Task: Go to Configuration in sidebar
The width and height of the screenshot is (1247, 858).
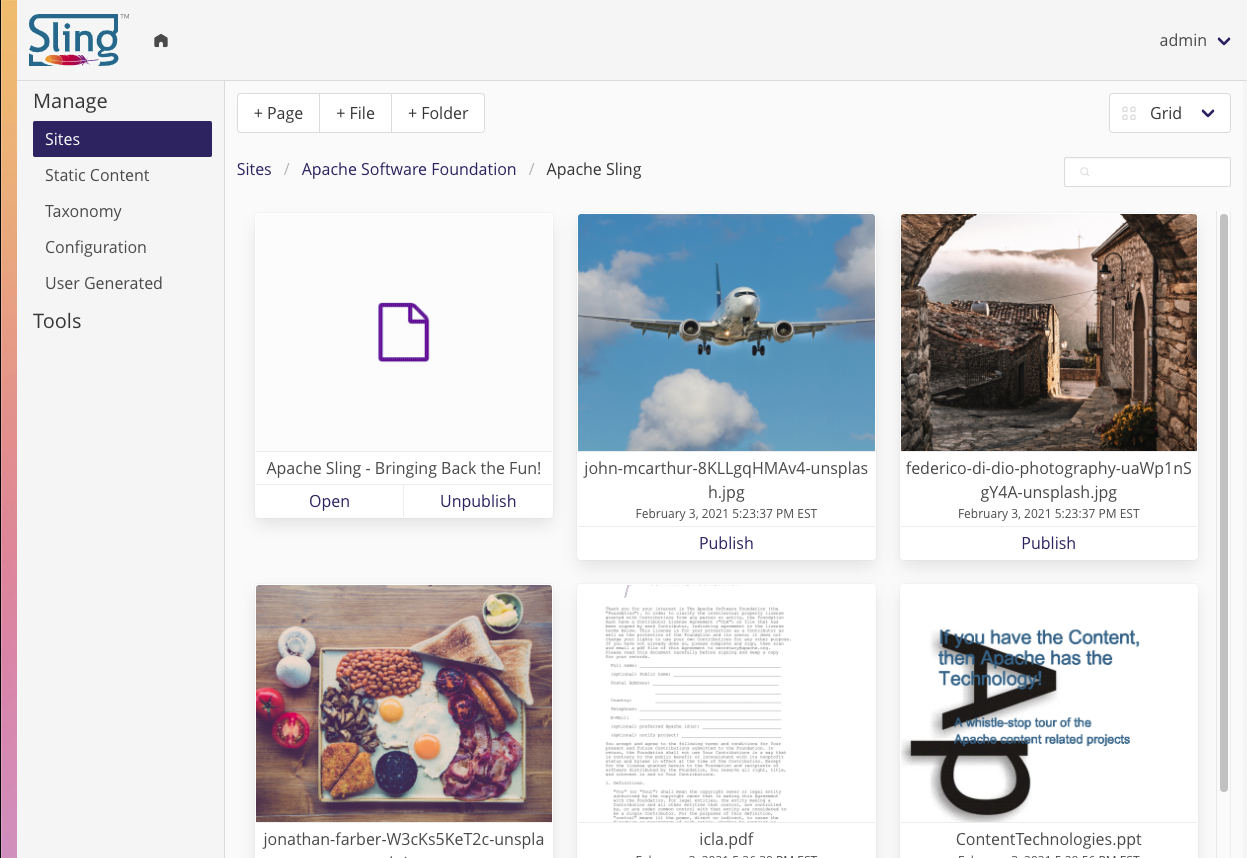Action: [x=96, y=247]
